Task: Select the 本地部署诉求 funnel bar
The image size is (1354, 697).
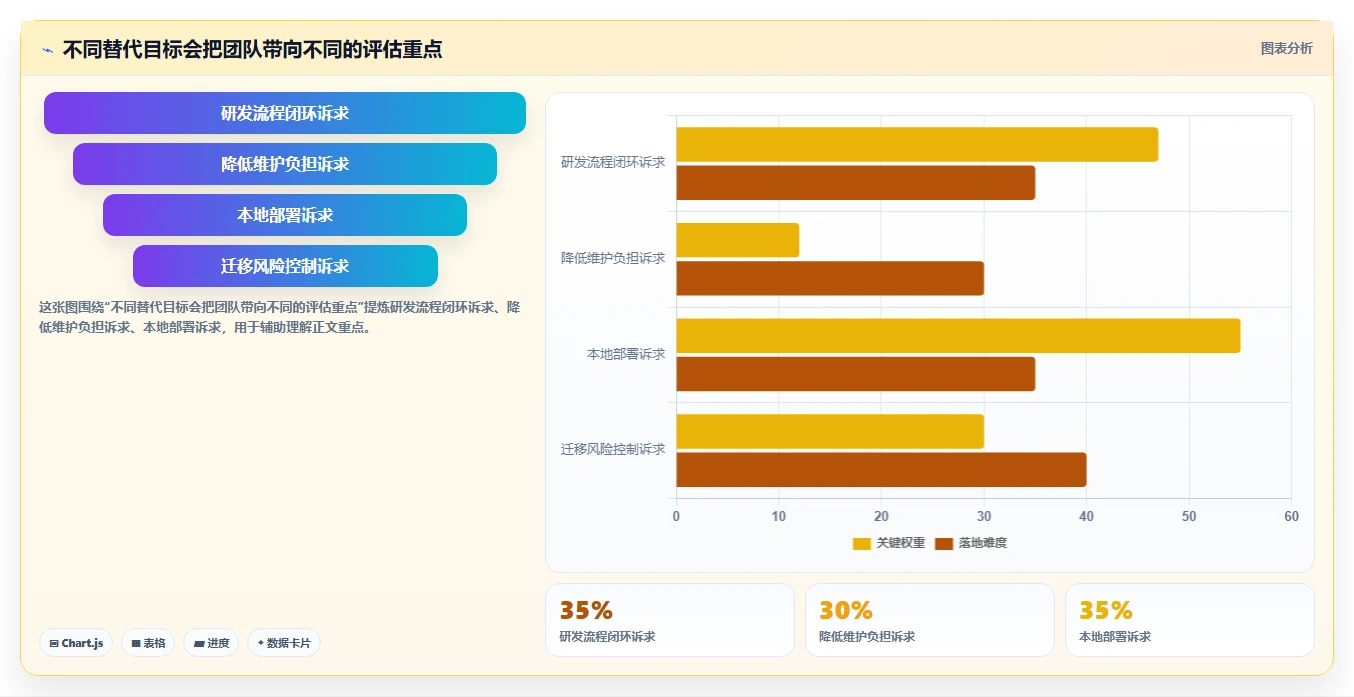Action: coord(285,215)
